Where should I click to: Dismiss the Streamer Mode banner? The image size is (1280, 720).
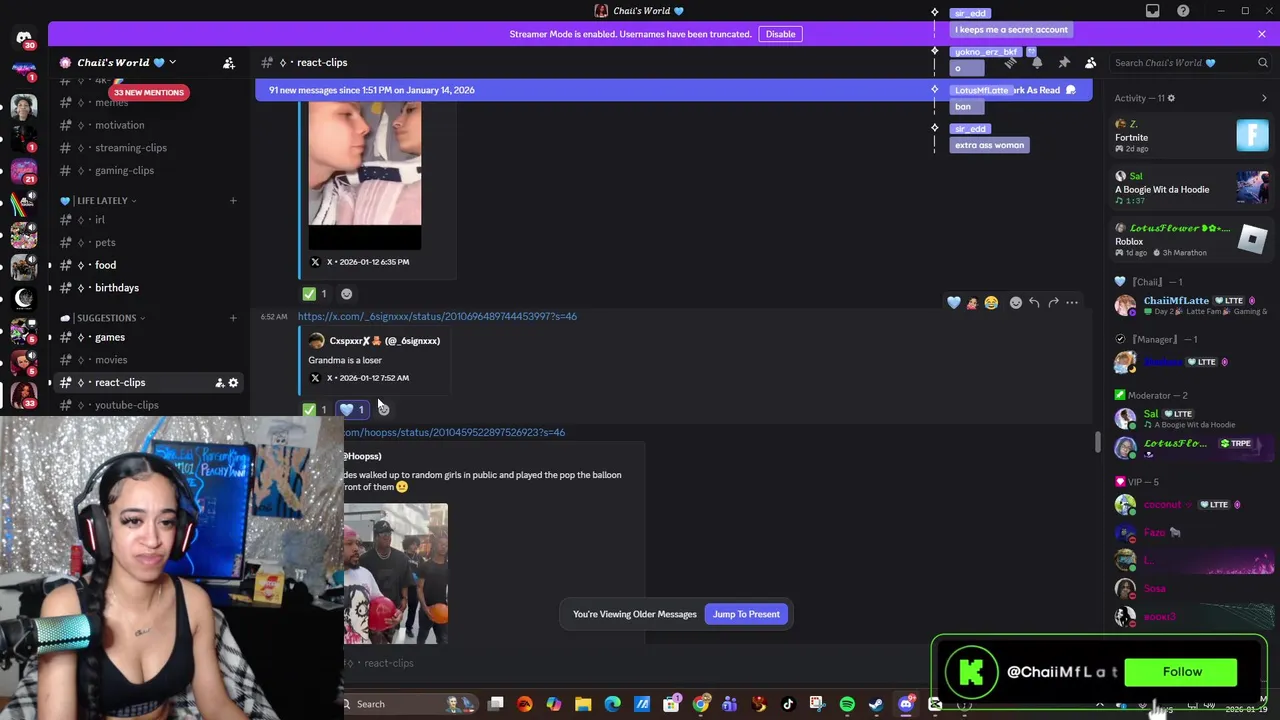pos(1262,34)
